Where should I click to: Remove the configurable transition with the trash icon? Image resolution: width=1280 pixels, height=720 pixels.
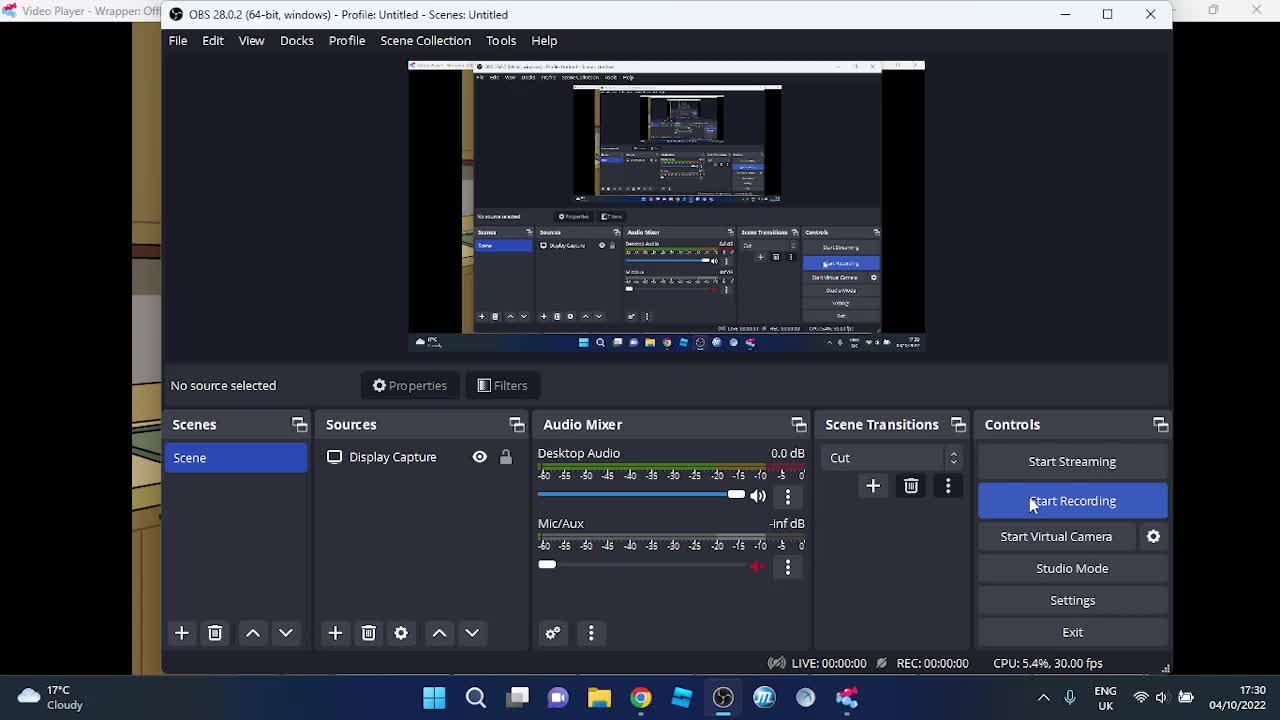point(911,486)
